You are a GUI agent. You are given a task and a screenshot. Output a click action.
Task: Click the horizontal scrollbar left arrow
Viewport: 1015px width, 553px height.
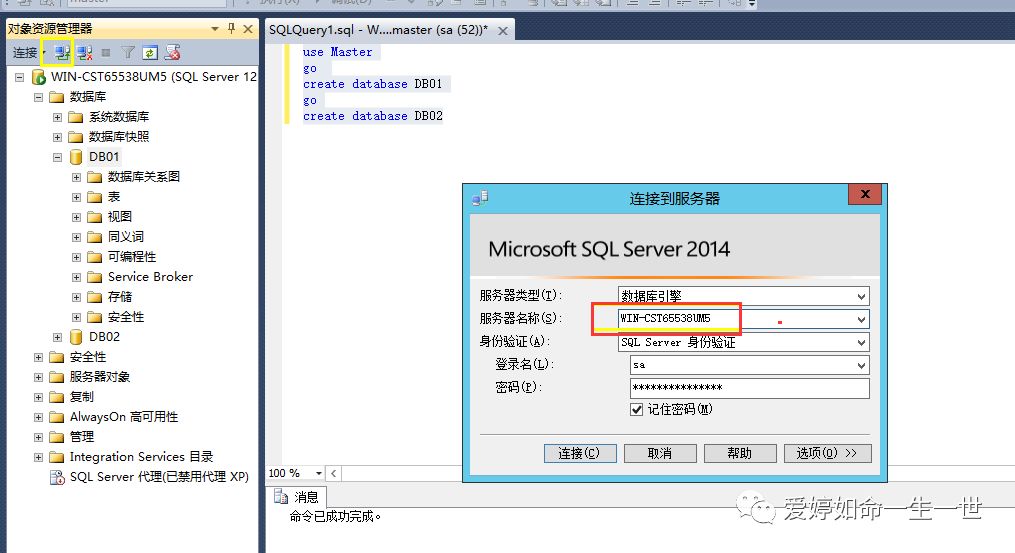333,473
